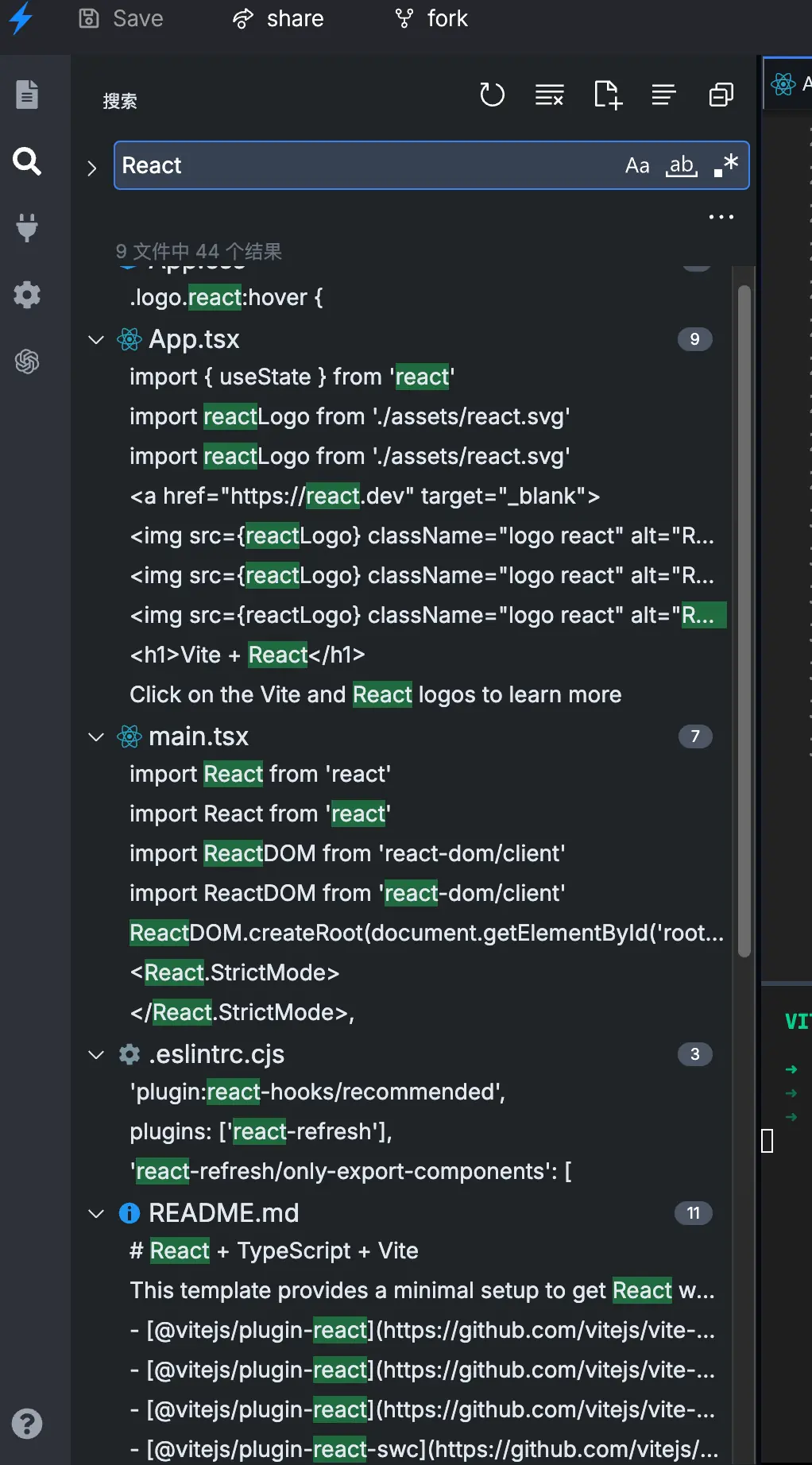Open the plug connections sidebar icon
The width and height of the screenshot is (812, 1465).
(27, 228)
